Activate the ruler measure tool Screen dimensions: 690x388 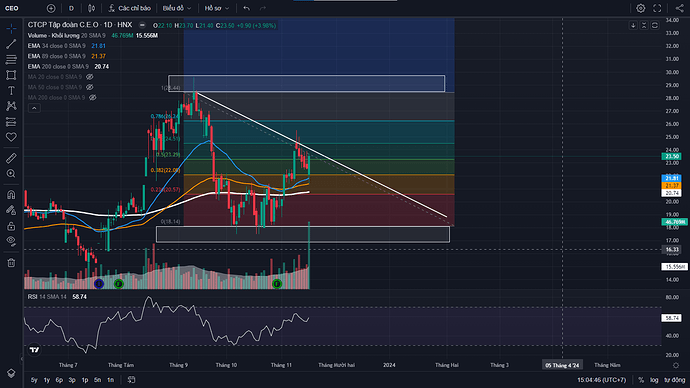tap(11, 158)
